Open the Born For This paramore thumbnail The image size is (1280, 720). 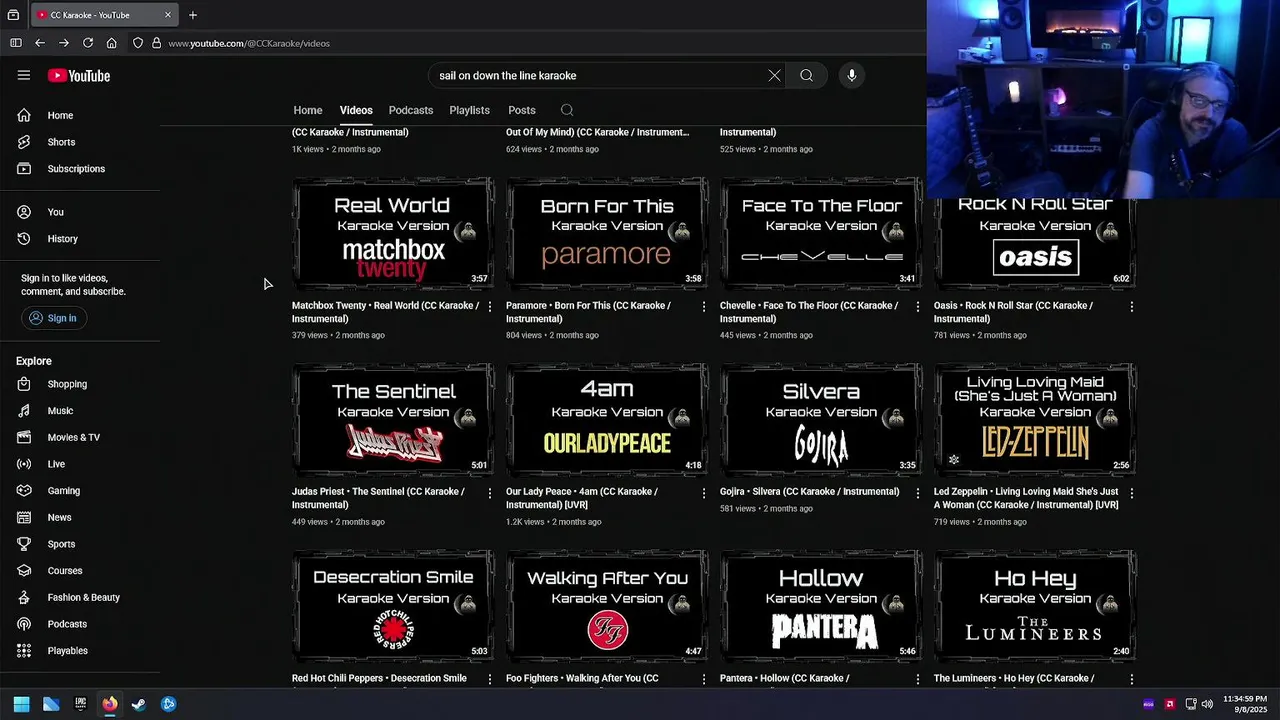pyautogui.click(x=607, y=234)
